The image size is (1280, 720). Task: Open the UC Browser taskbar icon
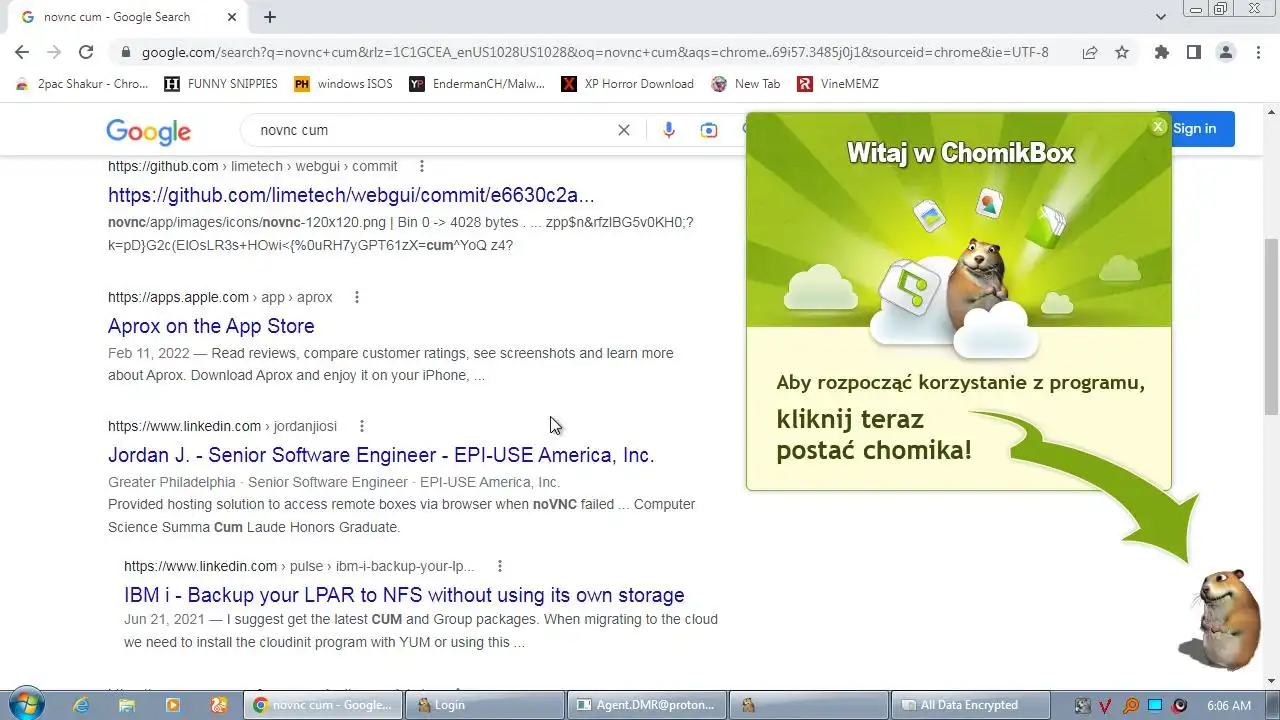(x=219, y=705)
